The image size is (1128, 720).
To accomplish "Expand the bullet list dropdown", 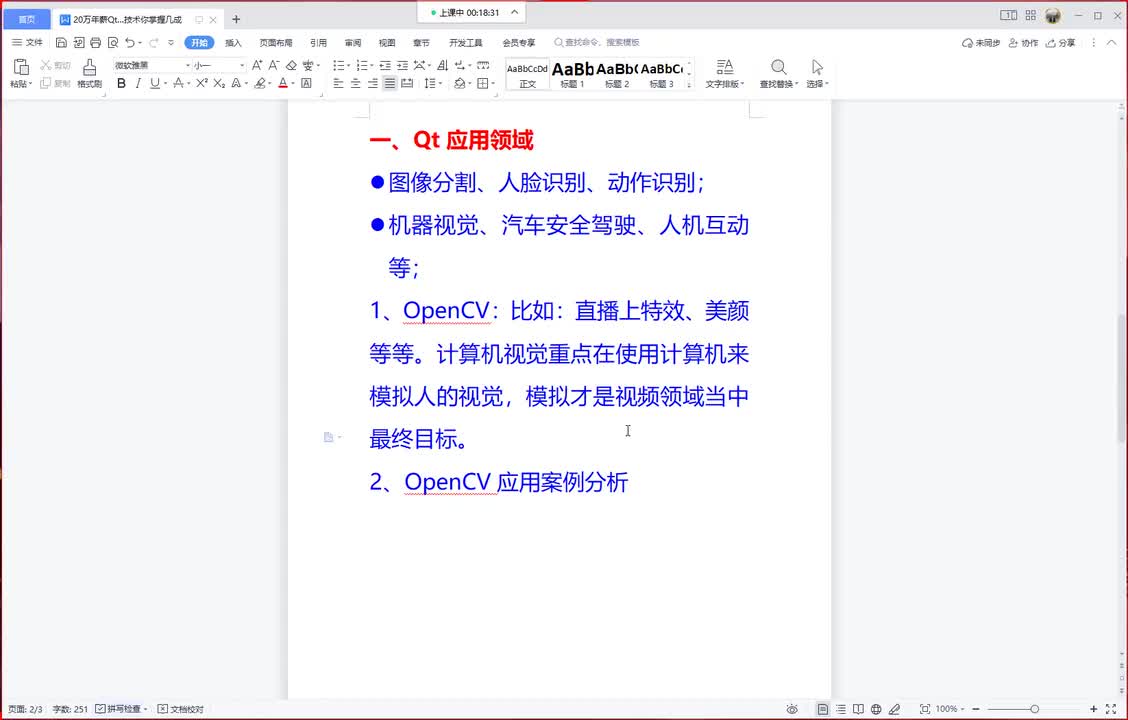I will coord(348,65).
